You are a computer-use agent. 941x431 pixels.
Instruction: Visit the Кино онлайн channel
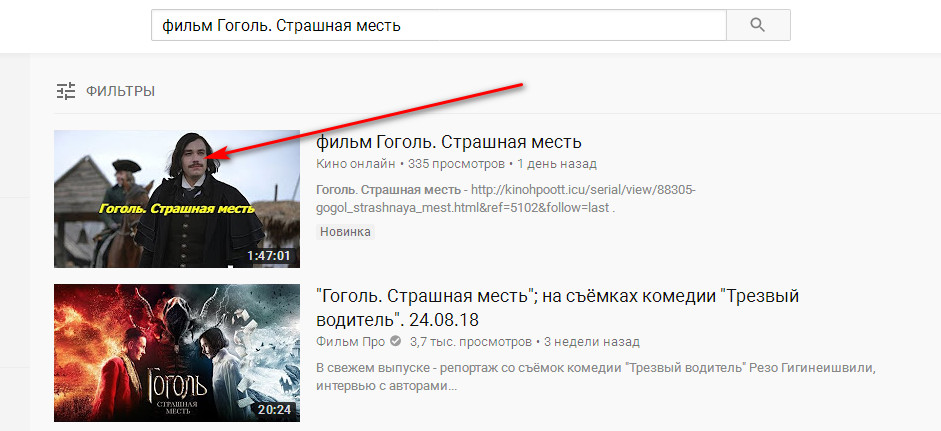click(355, 164)
